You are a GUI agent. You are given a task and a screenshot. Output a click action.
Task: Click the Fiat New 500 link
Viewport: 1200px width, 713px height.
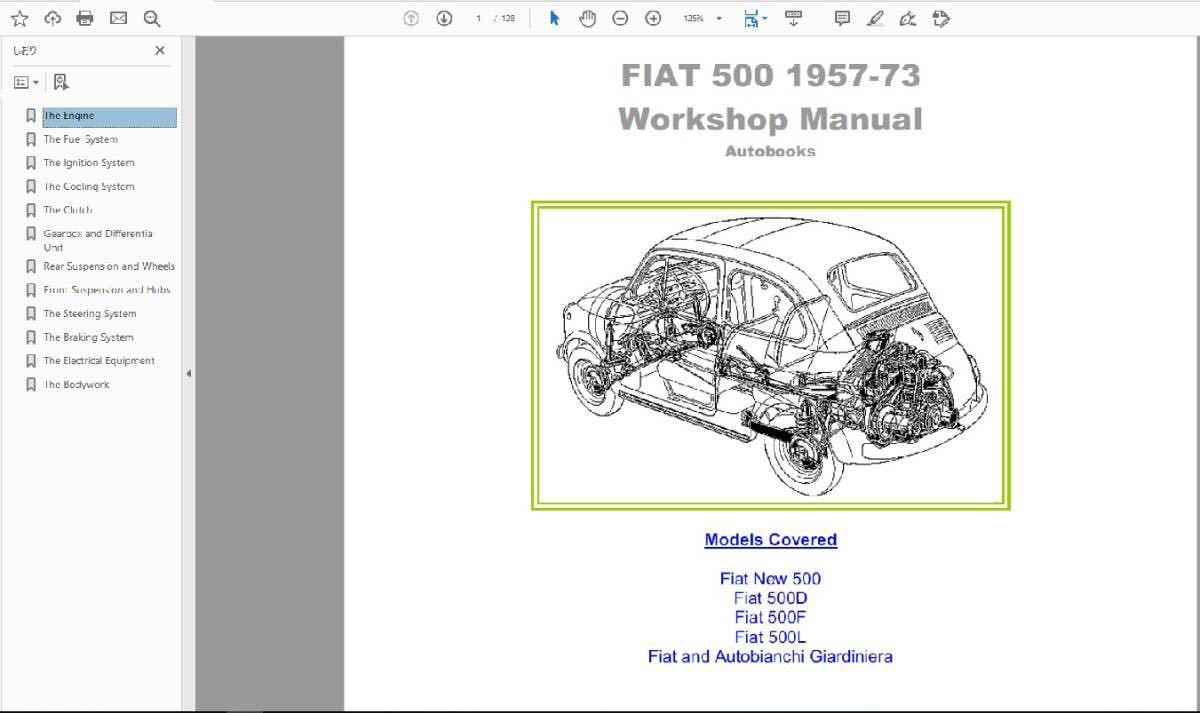tap(770, 578)
